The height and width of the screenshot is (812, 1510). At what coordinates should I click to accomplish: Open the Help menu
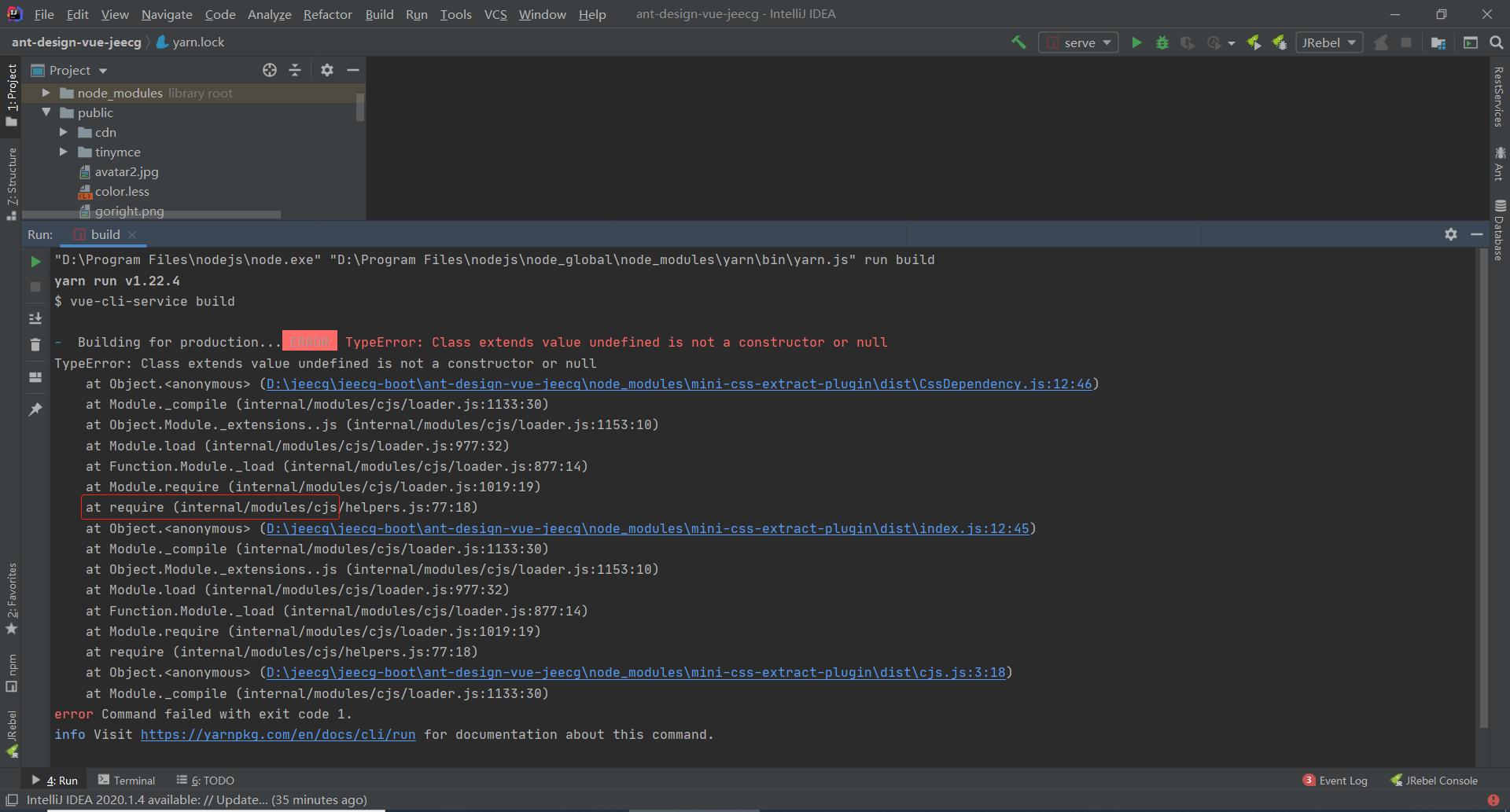[592, 14]
